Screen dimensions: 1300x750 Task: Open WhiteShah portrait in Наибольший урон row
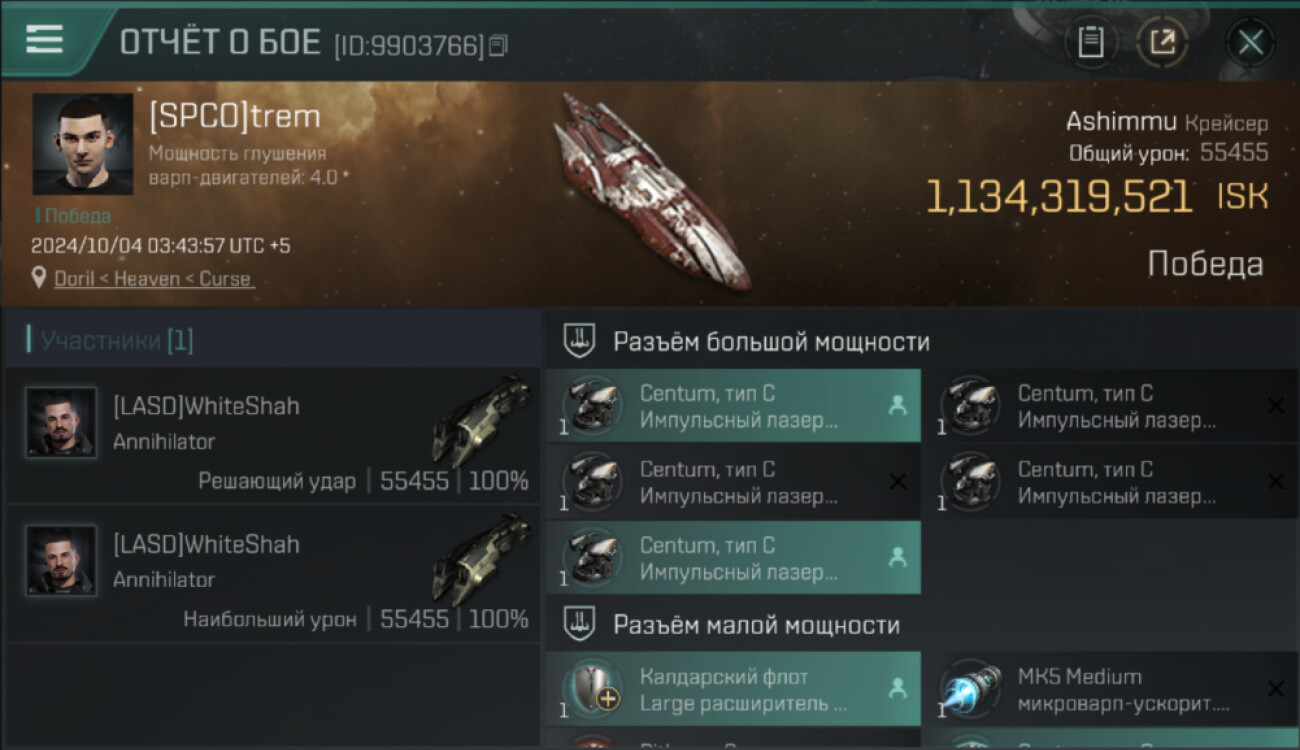[61, 561]
